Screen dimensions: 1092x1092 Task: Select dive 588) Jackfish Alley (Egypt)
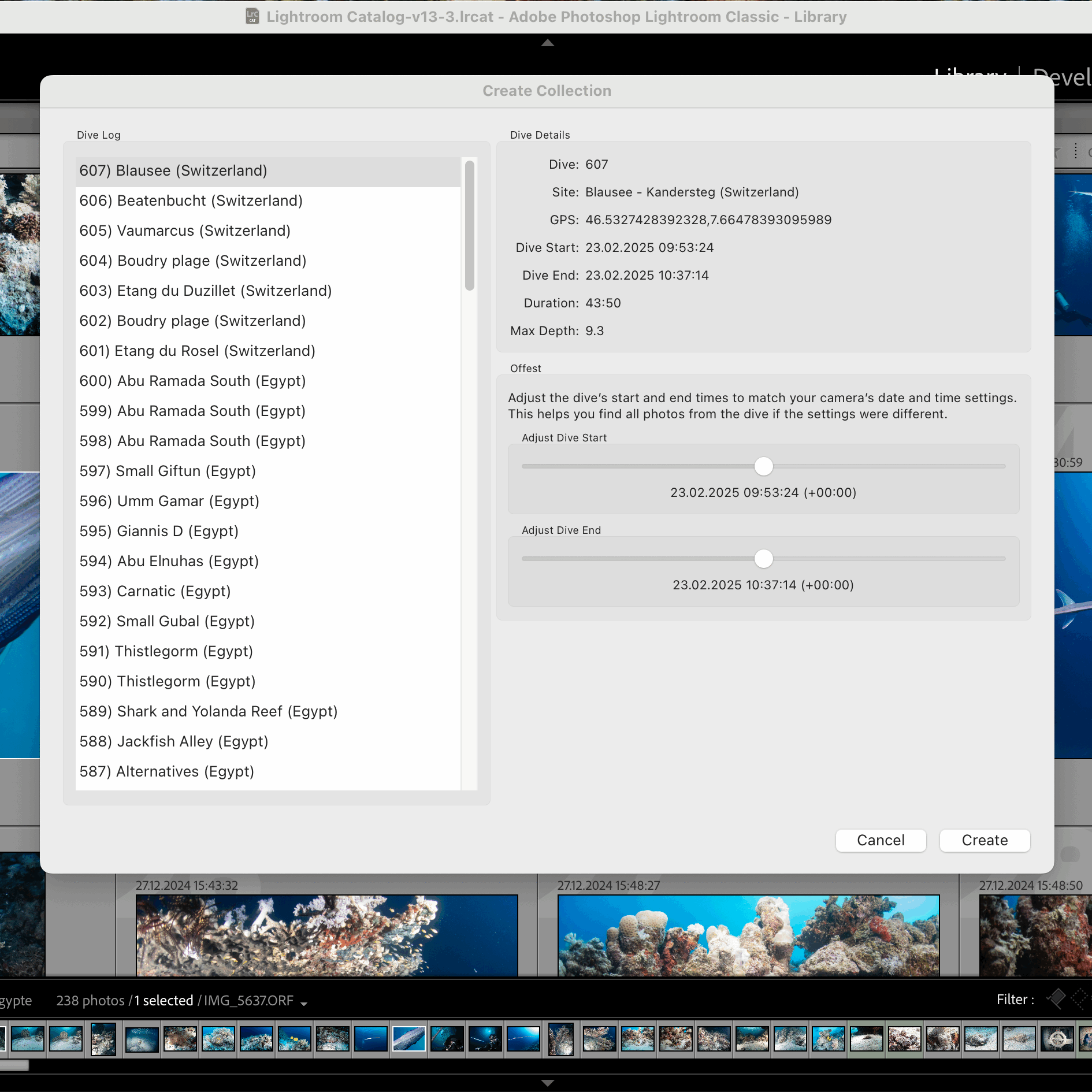[268, 742]
